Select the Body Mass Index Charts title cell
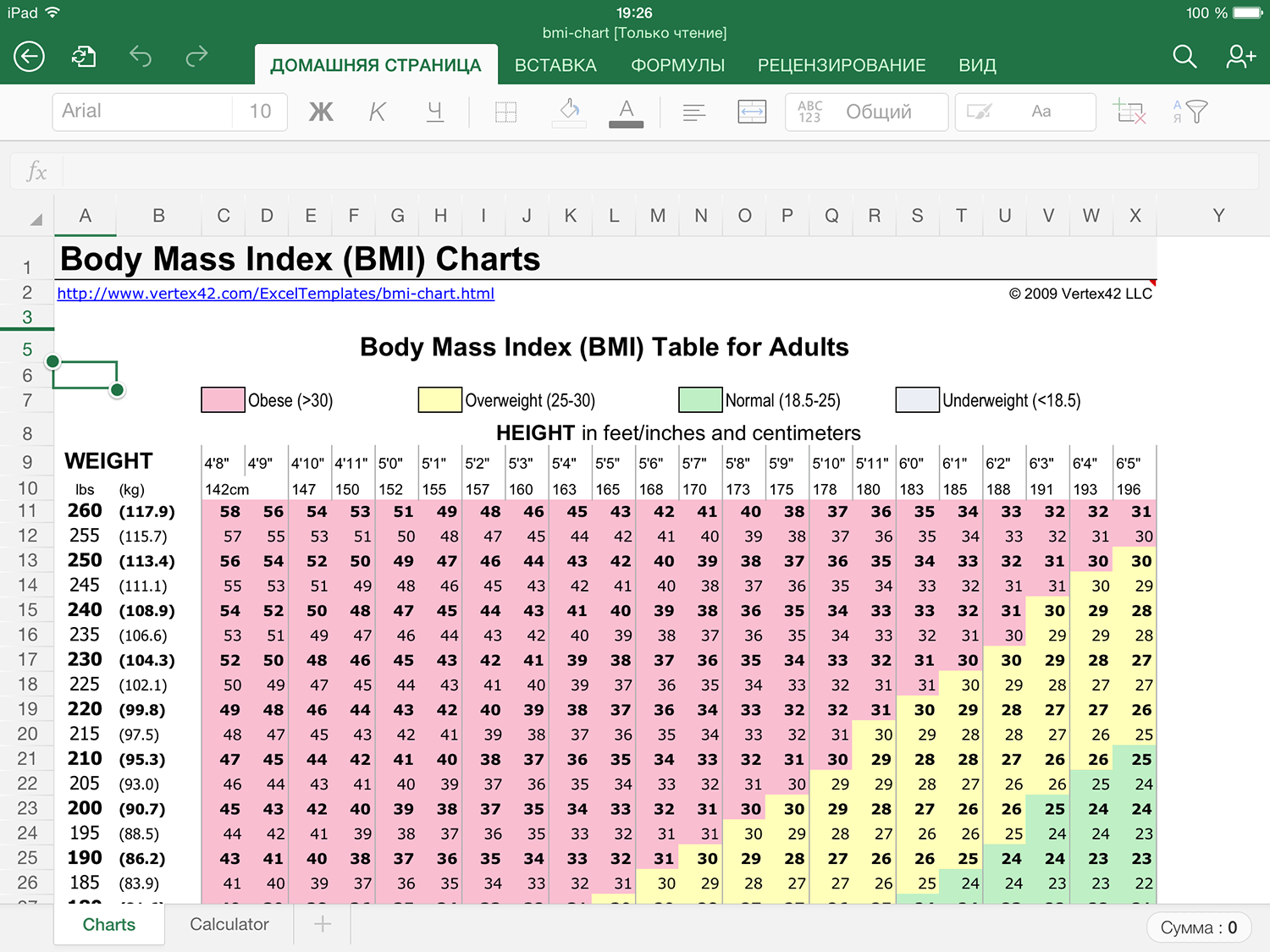Image resolution: width=1270 pixels, height=952 pixels. coord(300,259)
